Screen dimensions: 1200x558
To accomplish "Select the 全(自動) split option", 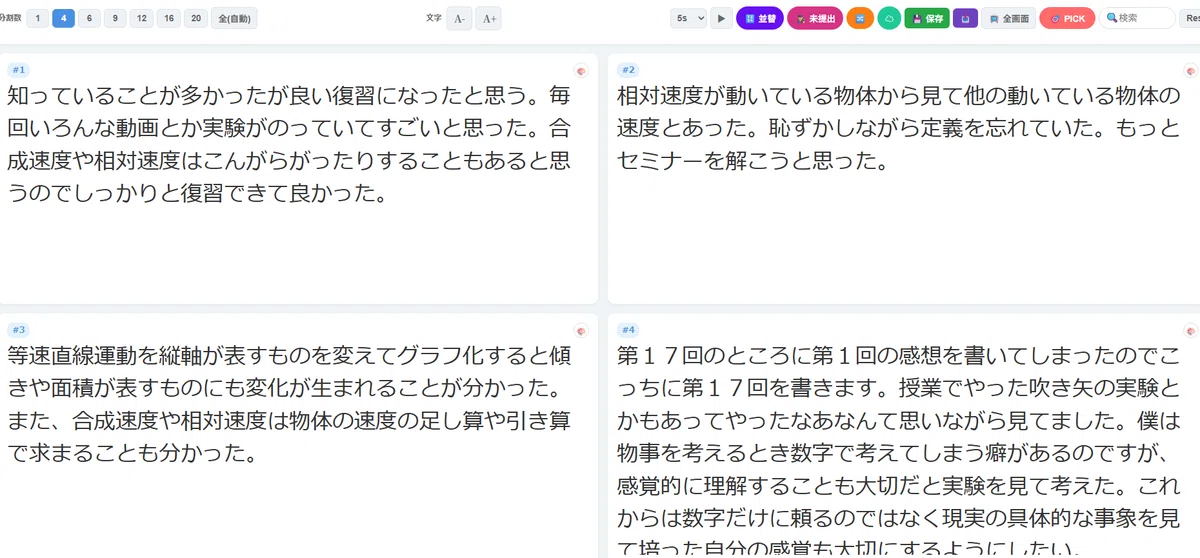I will (234, 18).
